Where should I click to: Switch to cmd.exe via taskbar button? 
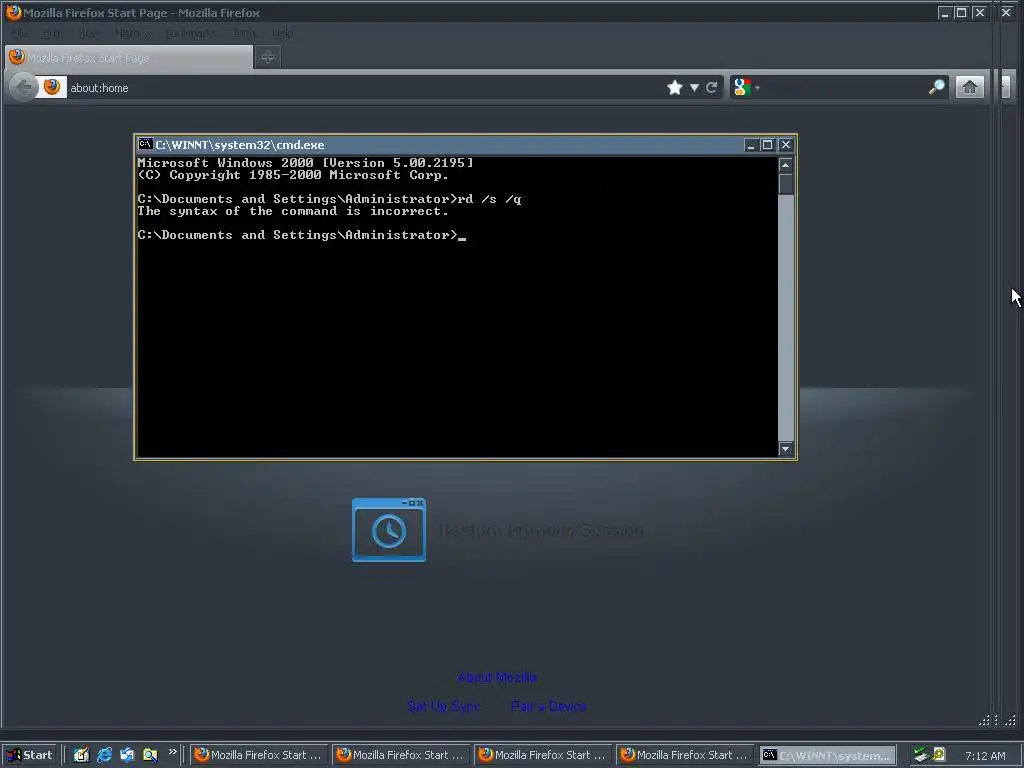tap(827, 755)
